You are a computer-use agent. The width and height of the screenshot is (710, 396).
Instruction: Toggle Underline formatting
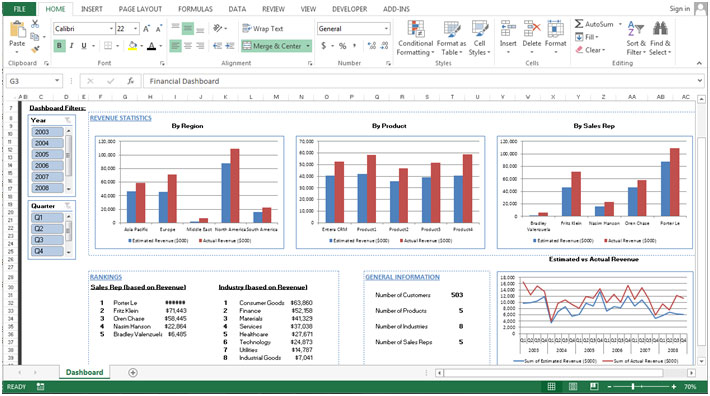pyautogui.click(x=84, y=46)
